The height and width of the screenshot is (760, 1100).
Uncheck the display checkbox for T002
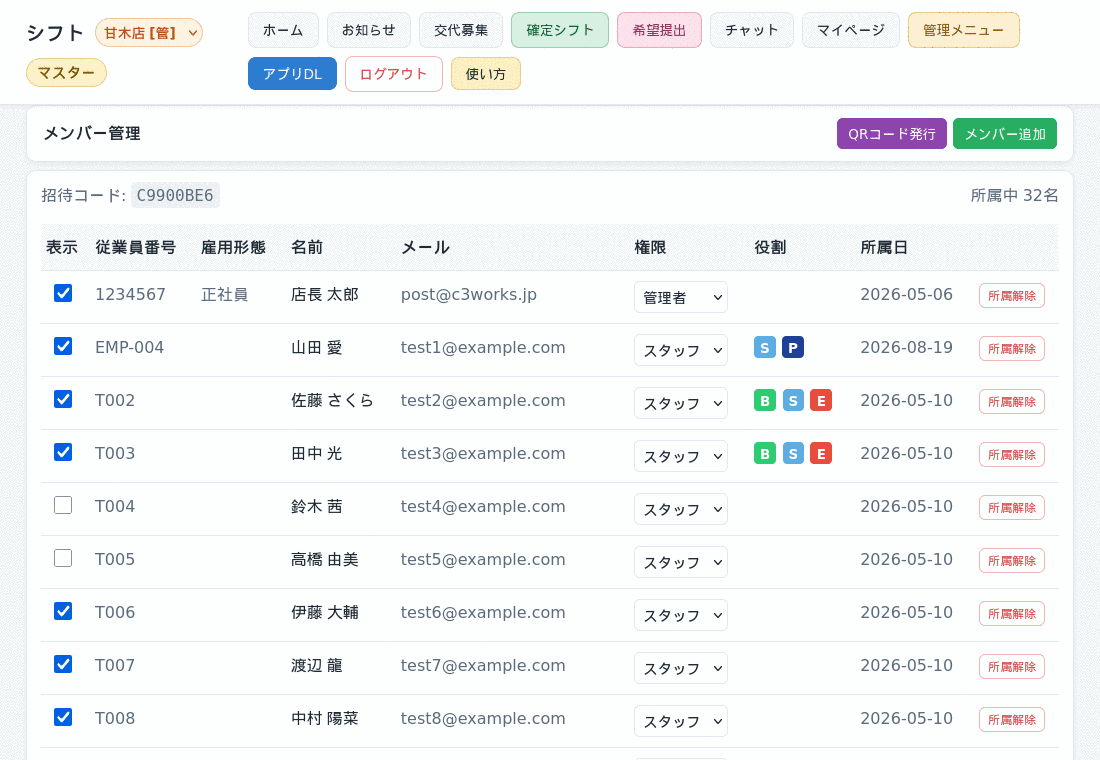(63, 399)
